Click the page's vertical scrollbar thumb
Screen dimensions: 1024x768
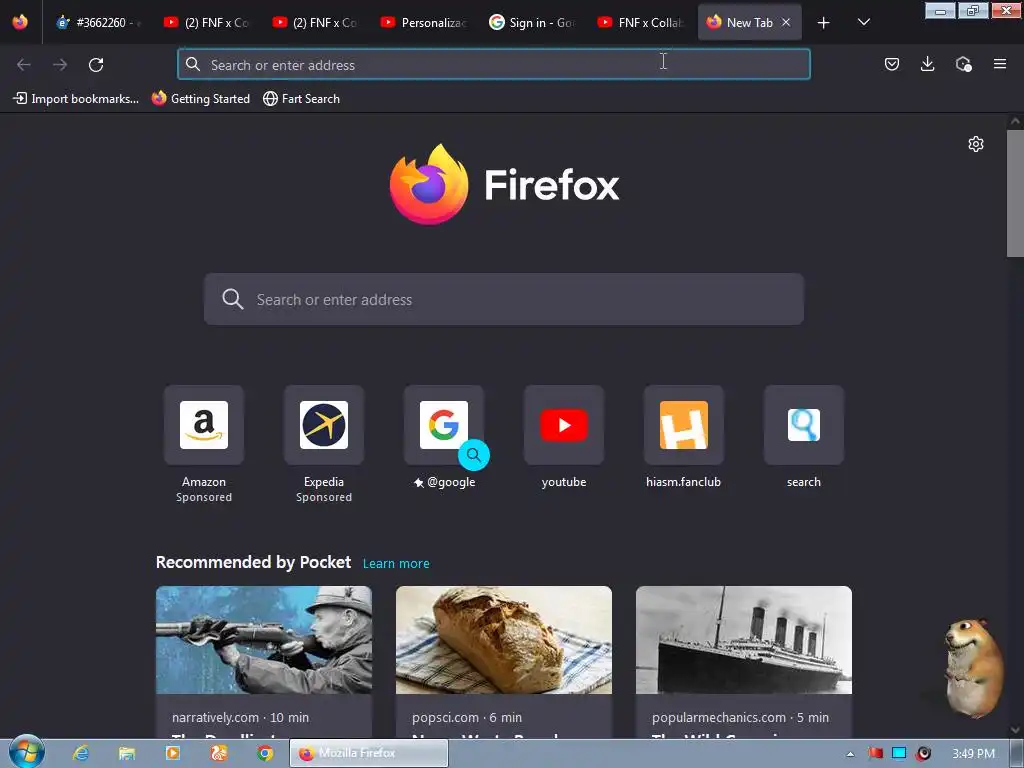coord(1015,194)
